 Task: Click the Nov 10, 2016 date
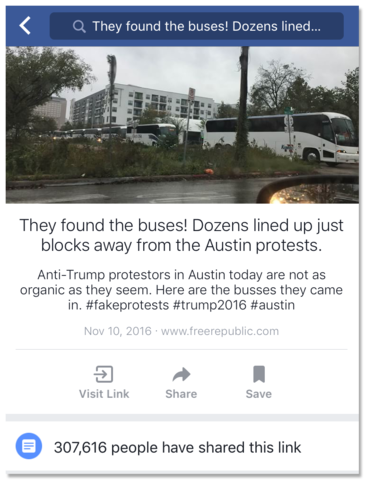point(118,331)
